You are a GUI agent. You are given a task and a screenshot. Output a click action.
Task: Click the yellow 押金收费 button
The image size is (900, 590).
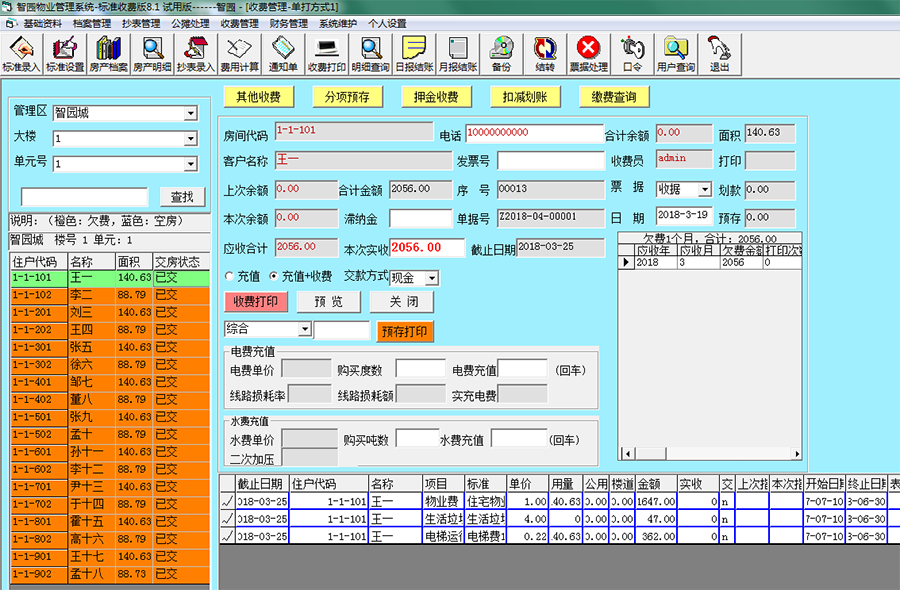[x=436, y=97]
